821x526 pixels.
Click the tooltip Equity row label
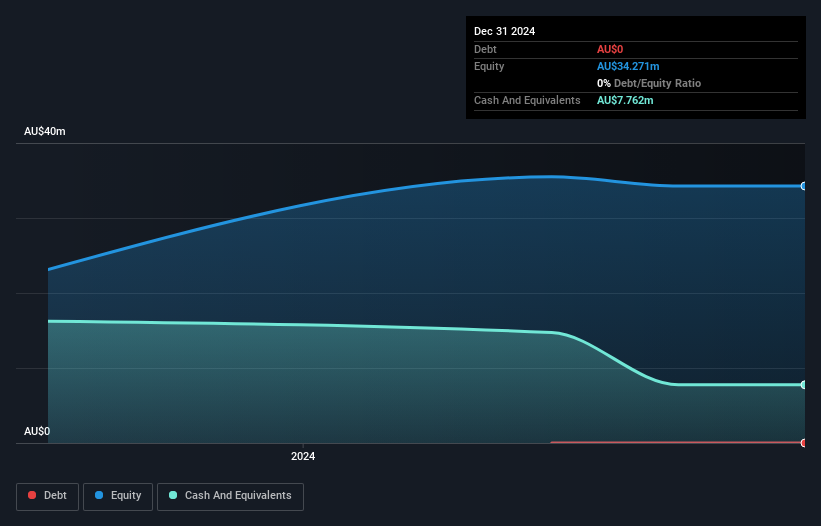pyautogui.click(x=489, y=66)
